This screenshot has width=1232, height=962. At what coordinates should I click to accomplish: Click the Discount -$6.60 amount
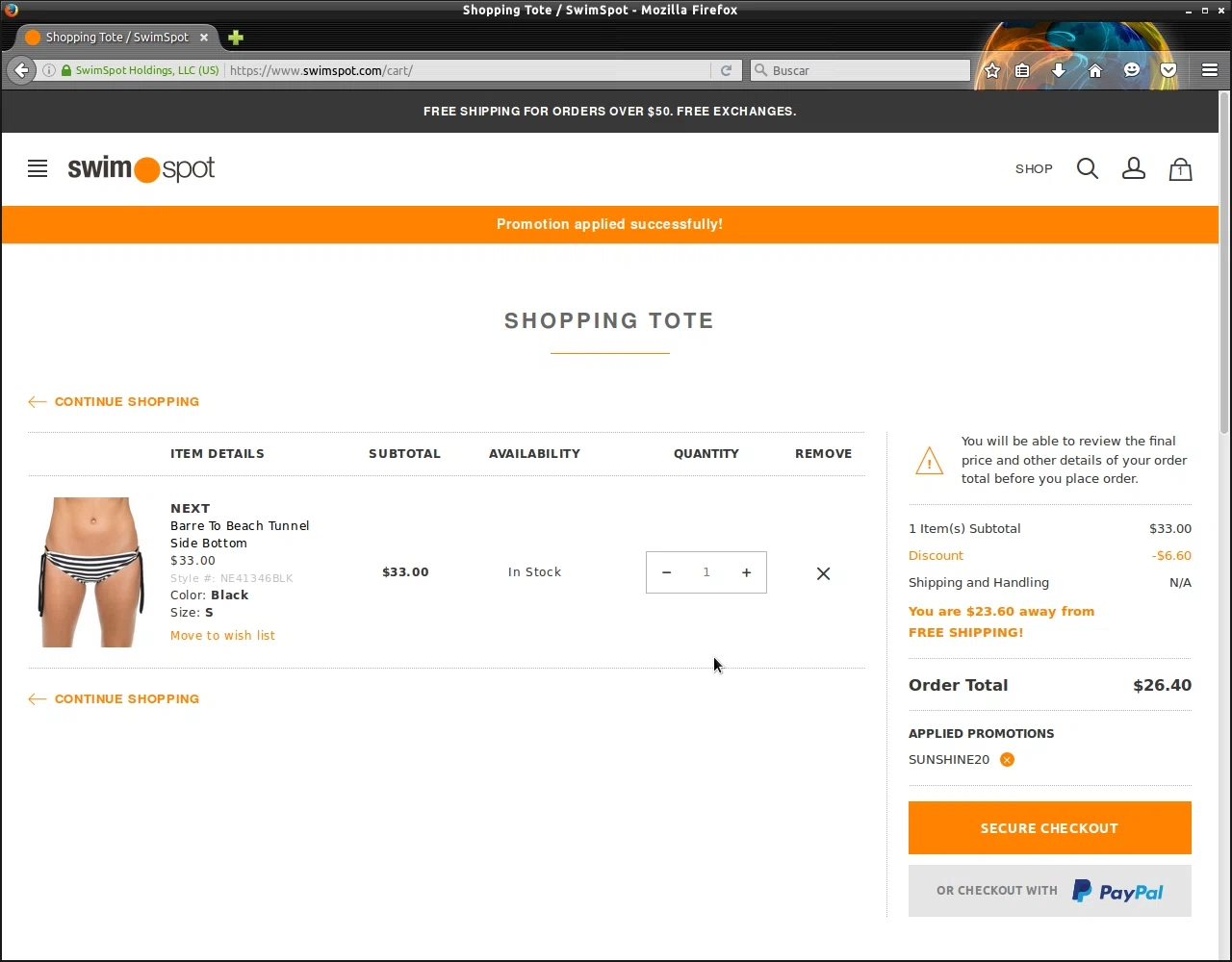1171,555
